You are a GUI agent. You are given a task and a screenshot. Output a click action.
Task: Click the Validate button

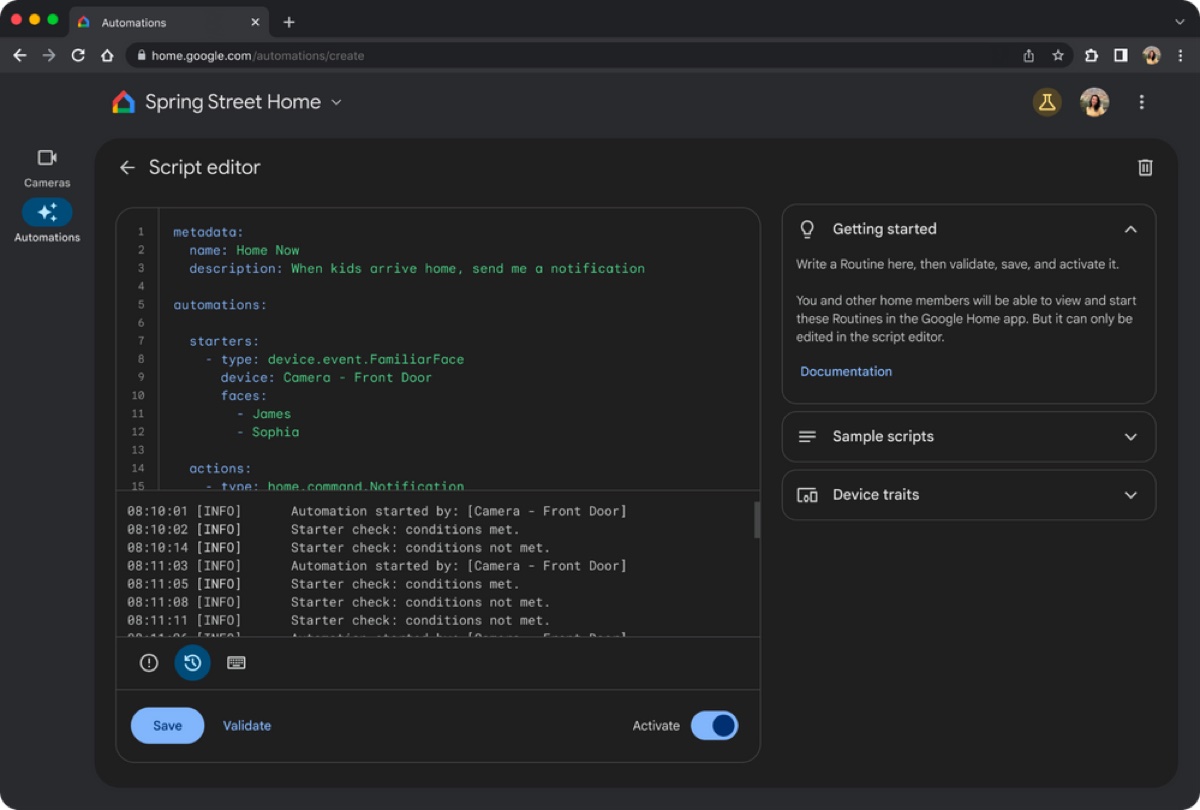click(247, 726)
